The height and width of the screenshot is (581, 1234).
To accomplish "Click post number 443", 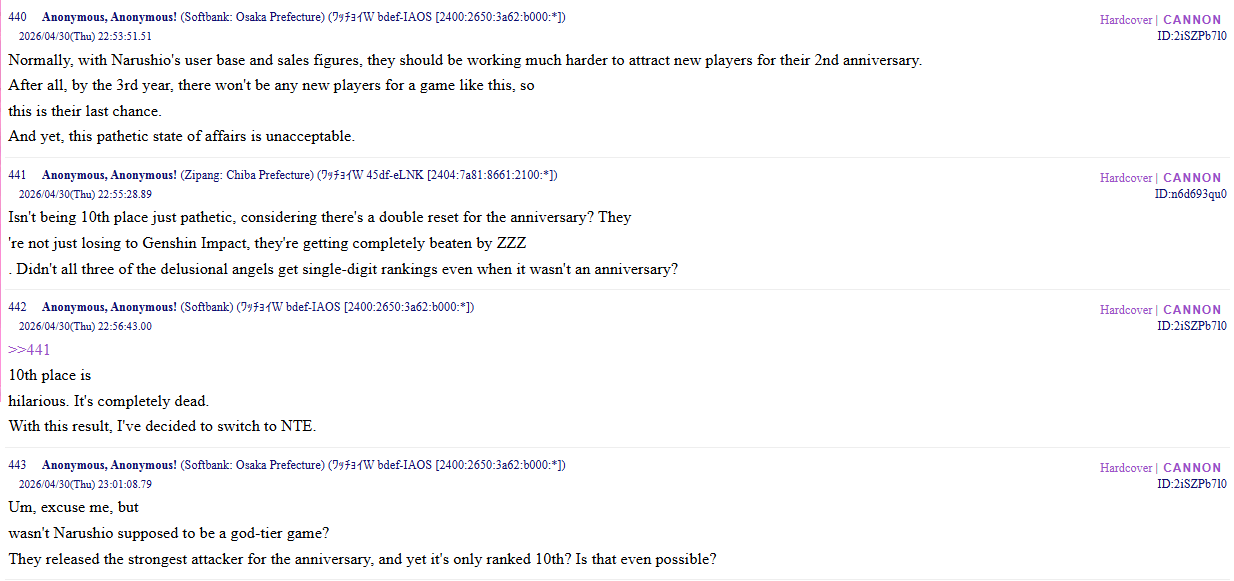I will coord(17,466).
